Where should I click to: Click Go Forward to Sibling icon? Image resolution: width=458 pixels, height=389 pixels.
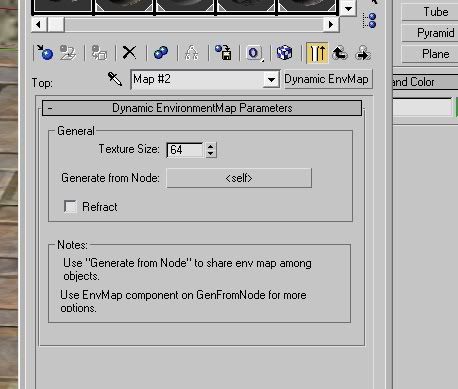(363, 53)
